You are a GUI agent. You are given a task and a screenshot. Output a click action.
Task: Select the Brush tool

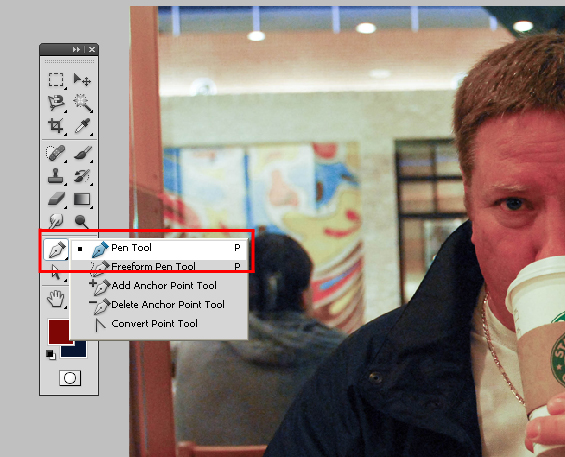pos(82,153)
